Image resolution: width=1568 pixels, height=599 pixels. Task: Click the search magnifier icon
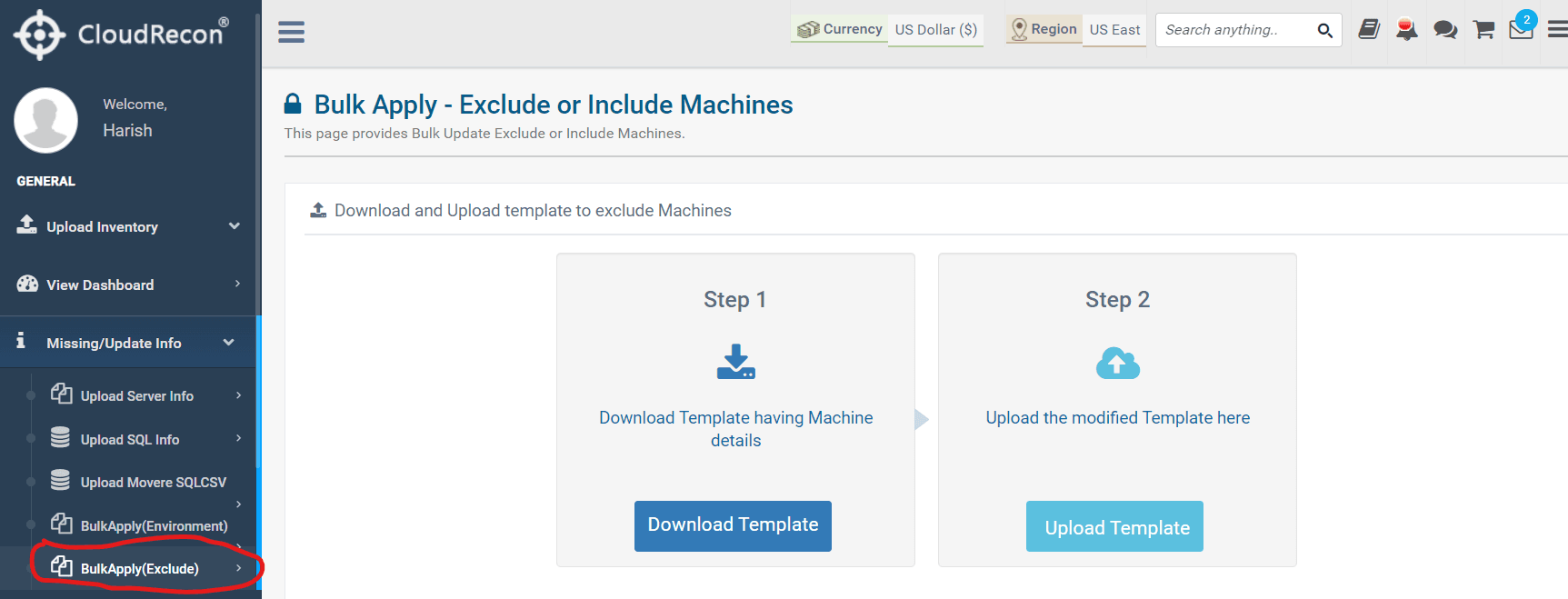1324,31
